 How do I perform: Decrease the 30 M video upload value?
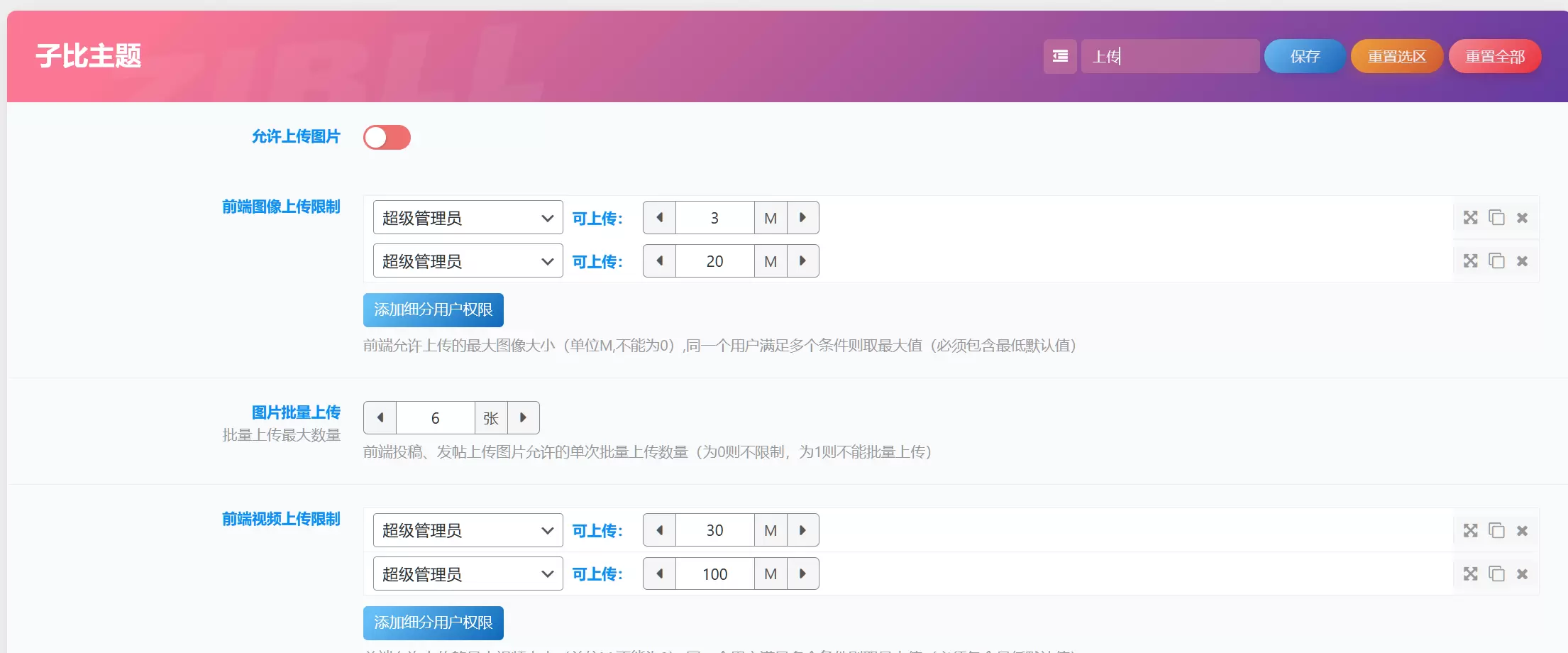[660, 530]
